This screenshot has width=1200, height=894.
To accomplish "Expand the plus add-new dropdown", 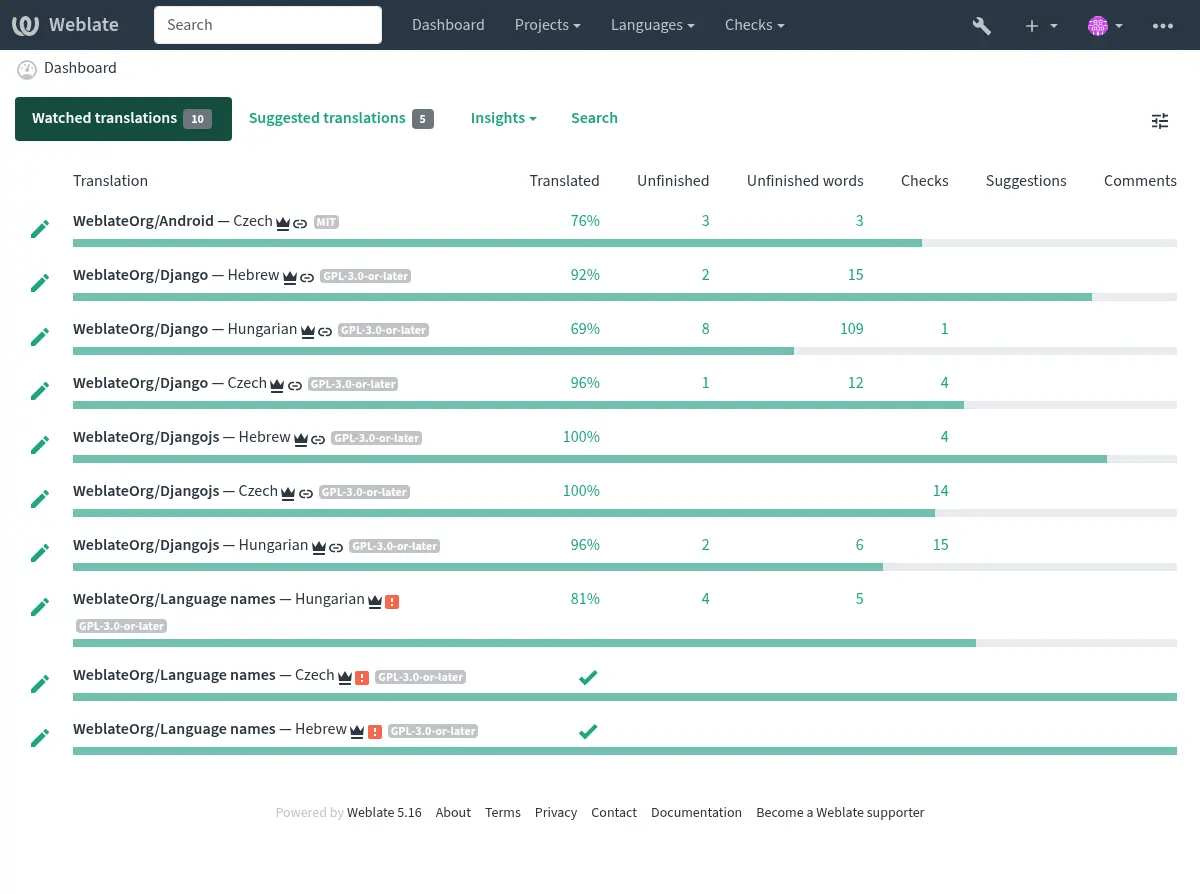I will click(x=1041, y=26).
